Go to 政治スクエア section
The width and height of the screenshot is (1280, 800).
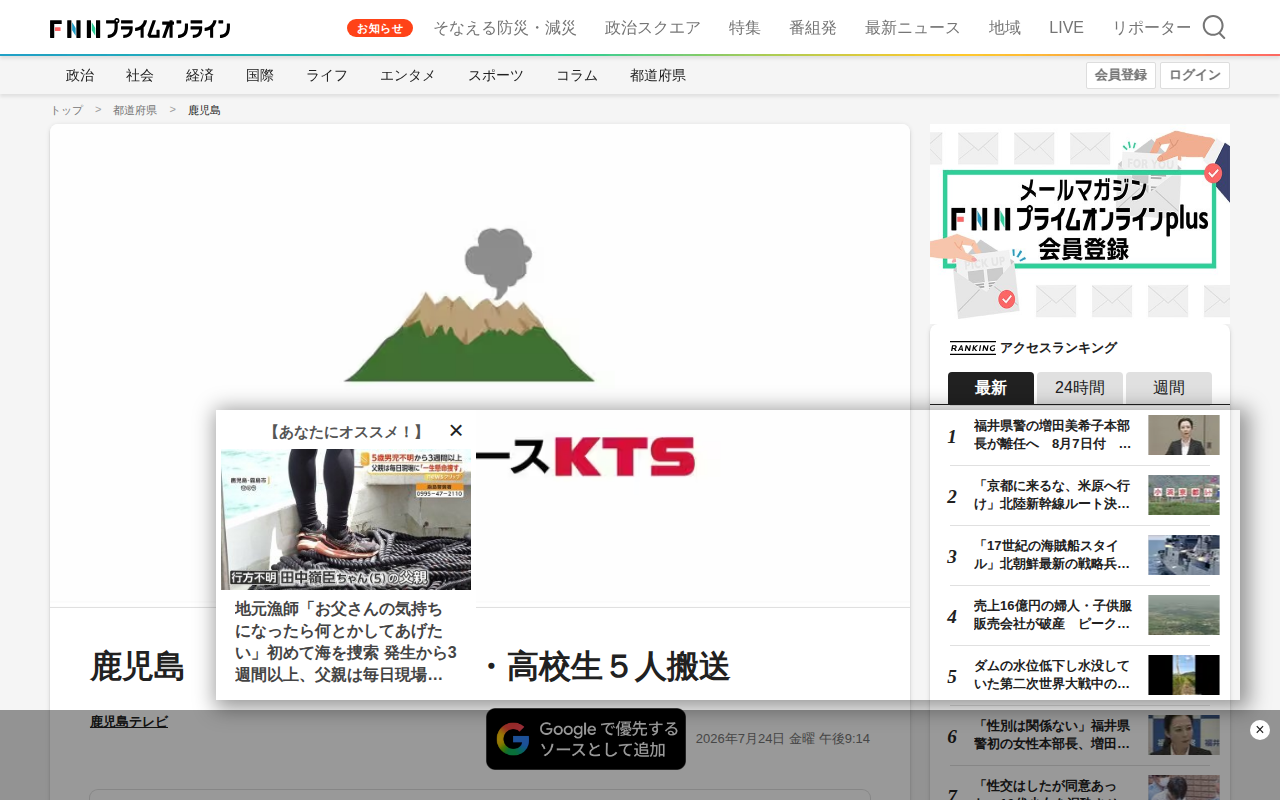[653, 28]
